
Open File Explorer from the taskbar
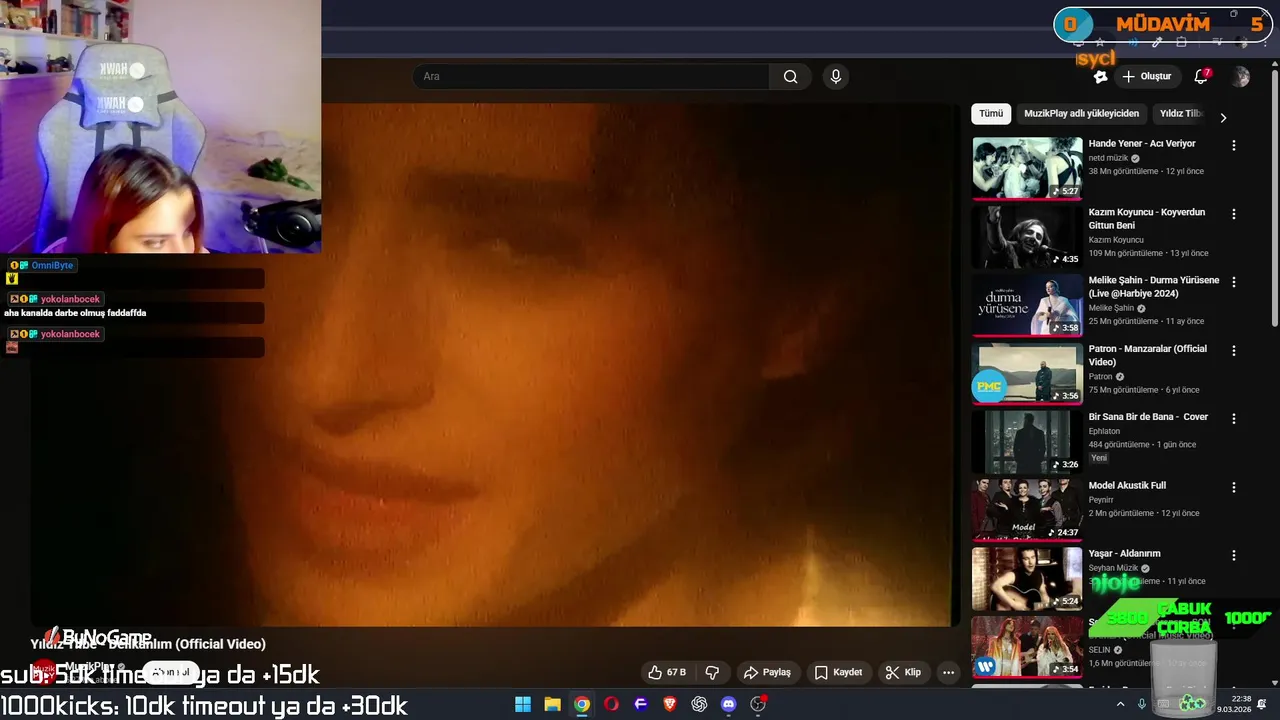[x=552, y=704]
